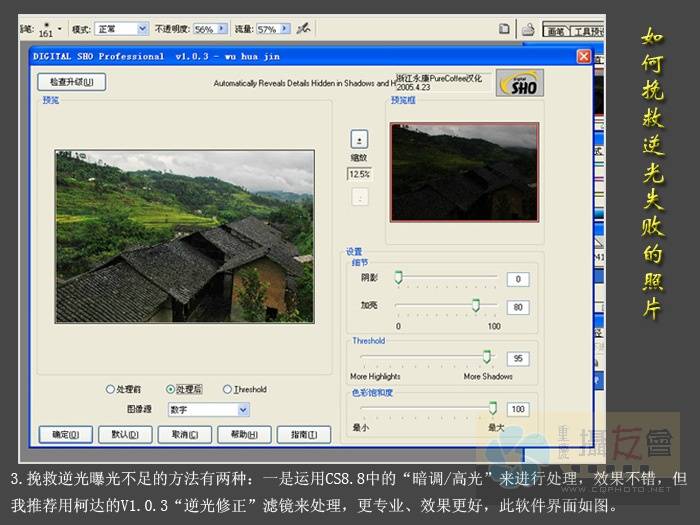700x525 pixels.
Task: Click the 12.5% zoom value field
Action: tap(359, 174)
